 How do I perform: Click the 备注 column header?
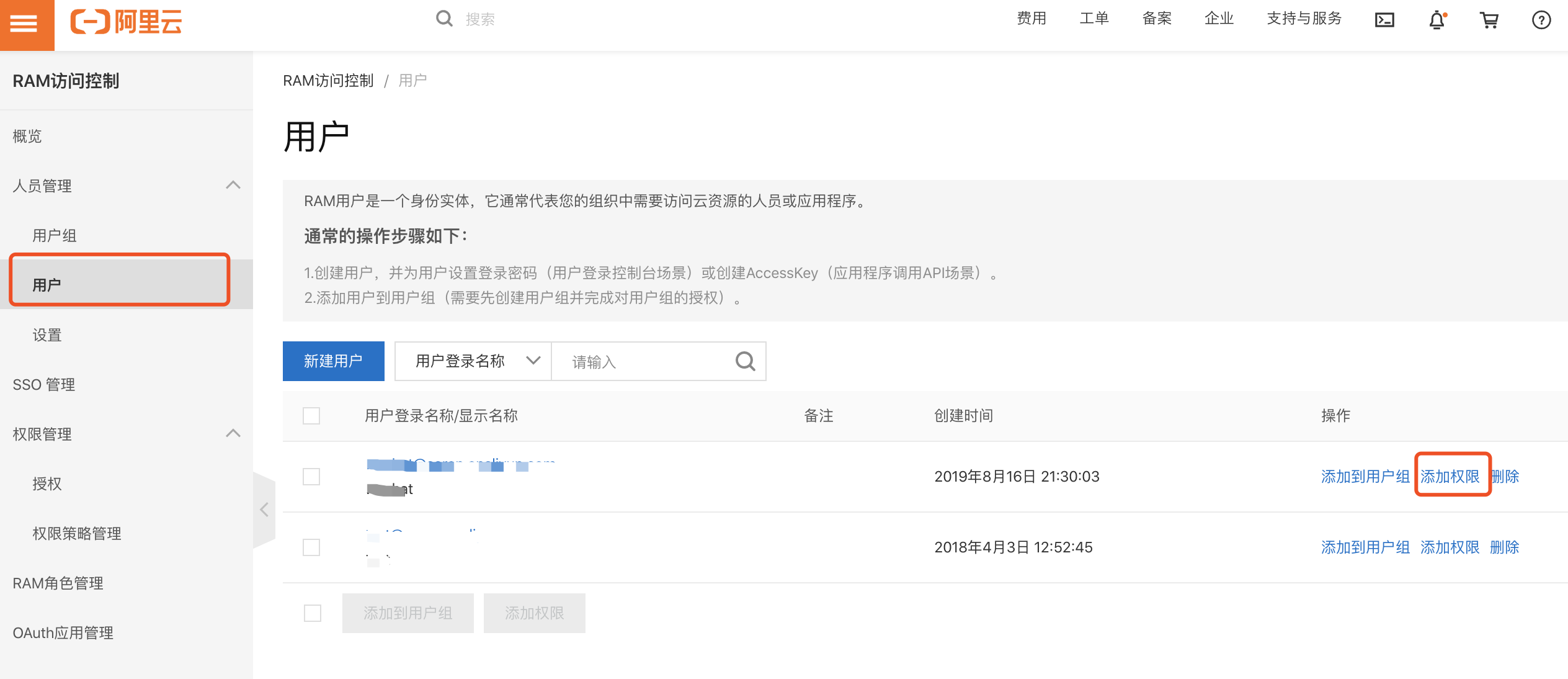pos(818,415)
